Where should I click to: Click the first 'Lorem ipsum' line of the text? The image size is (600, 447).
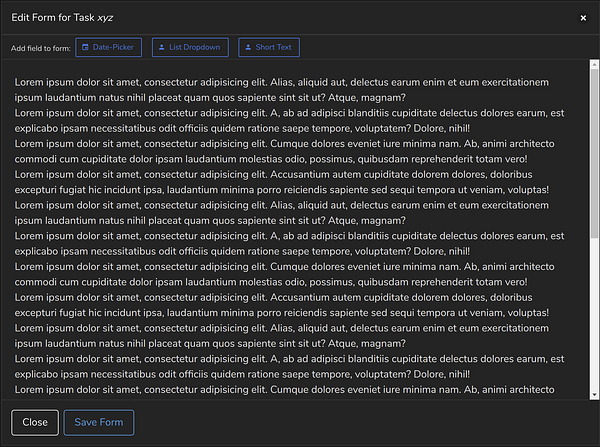(282, 82)
